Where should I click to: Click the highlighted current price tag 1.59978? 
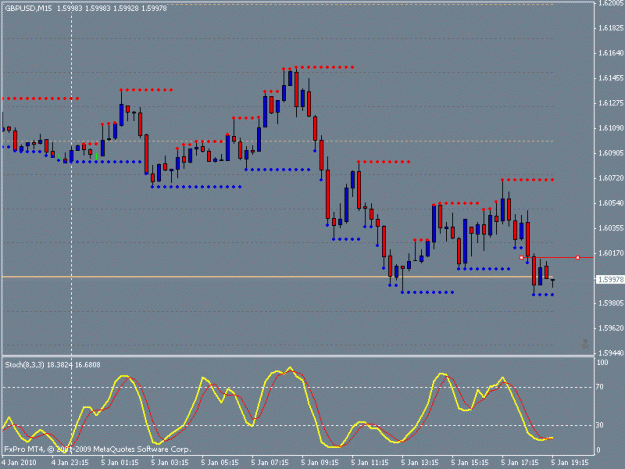click(x=610, y=280)
